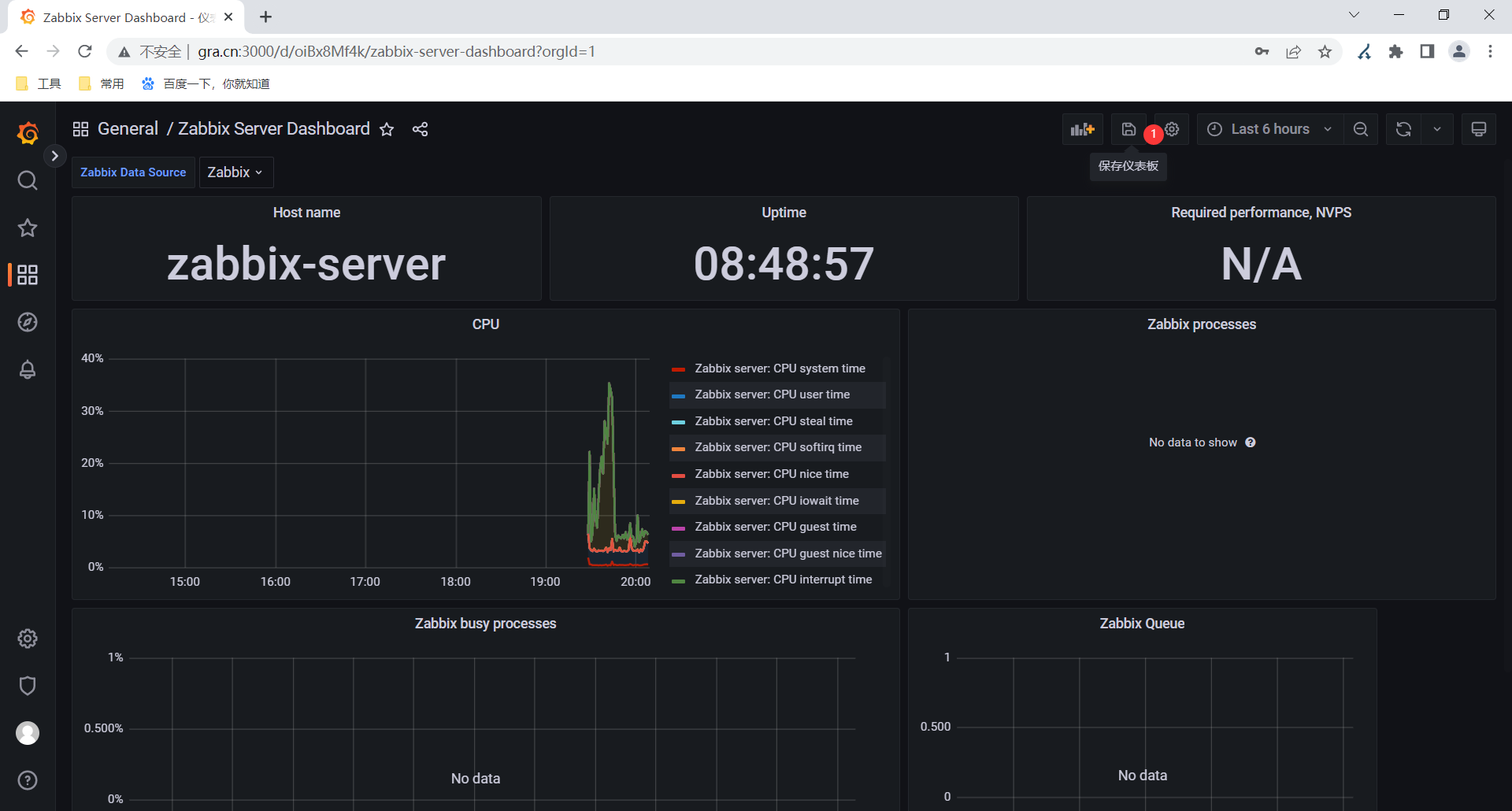Open the Host name panel title menu

(306, 213)
